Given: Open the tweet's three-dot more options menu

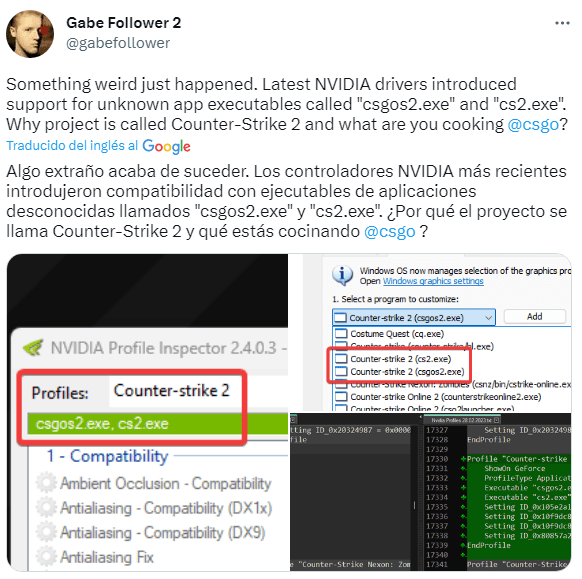Looking at the screenshot, I should tap(562, 23).
